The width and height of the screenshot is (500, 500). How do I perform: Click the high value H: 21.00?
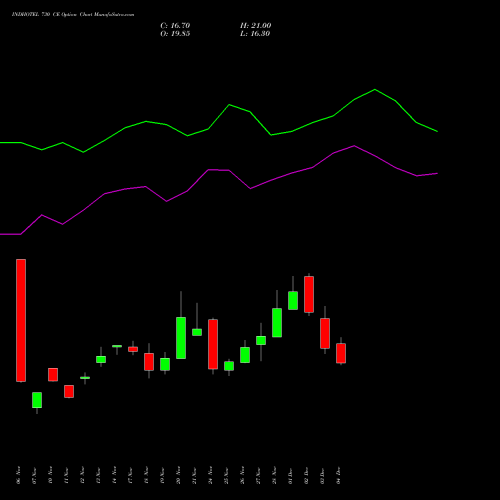click(x=255, y=26)
